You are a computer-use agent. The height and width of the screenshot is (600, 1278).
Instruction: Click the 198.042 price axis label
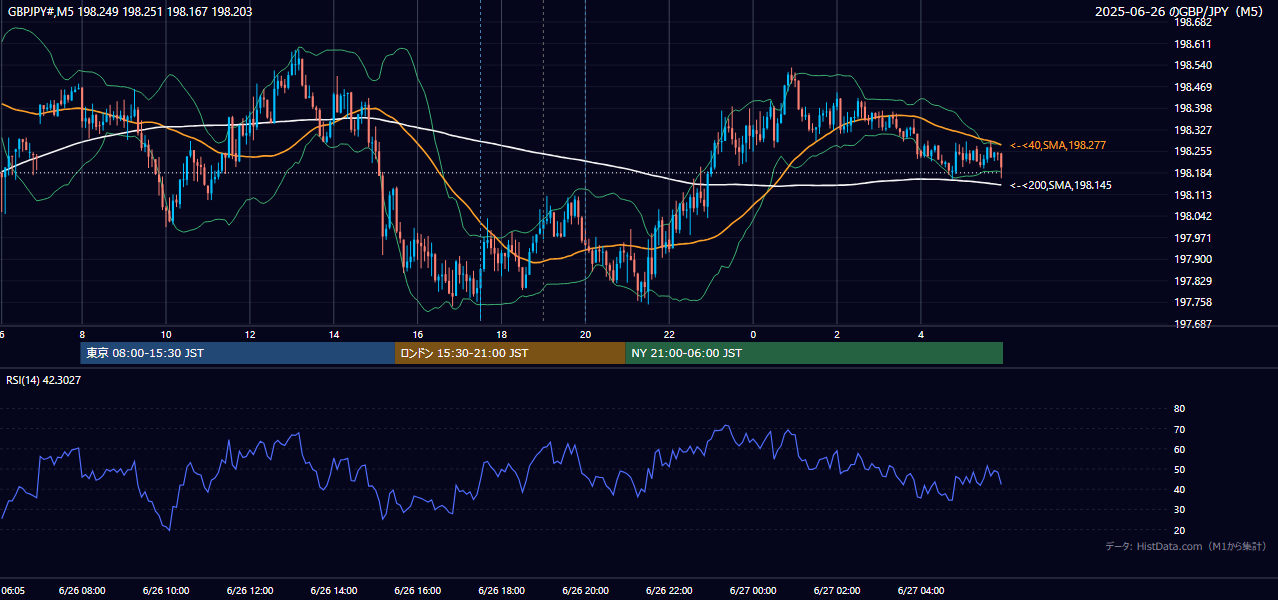pos(1194,216)
